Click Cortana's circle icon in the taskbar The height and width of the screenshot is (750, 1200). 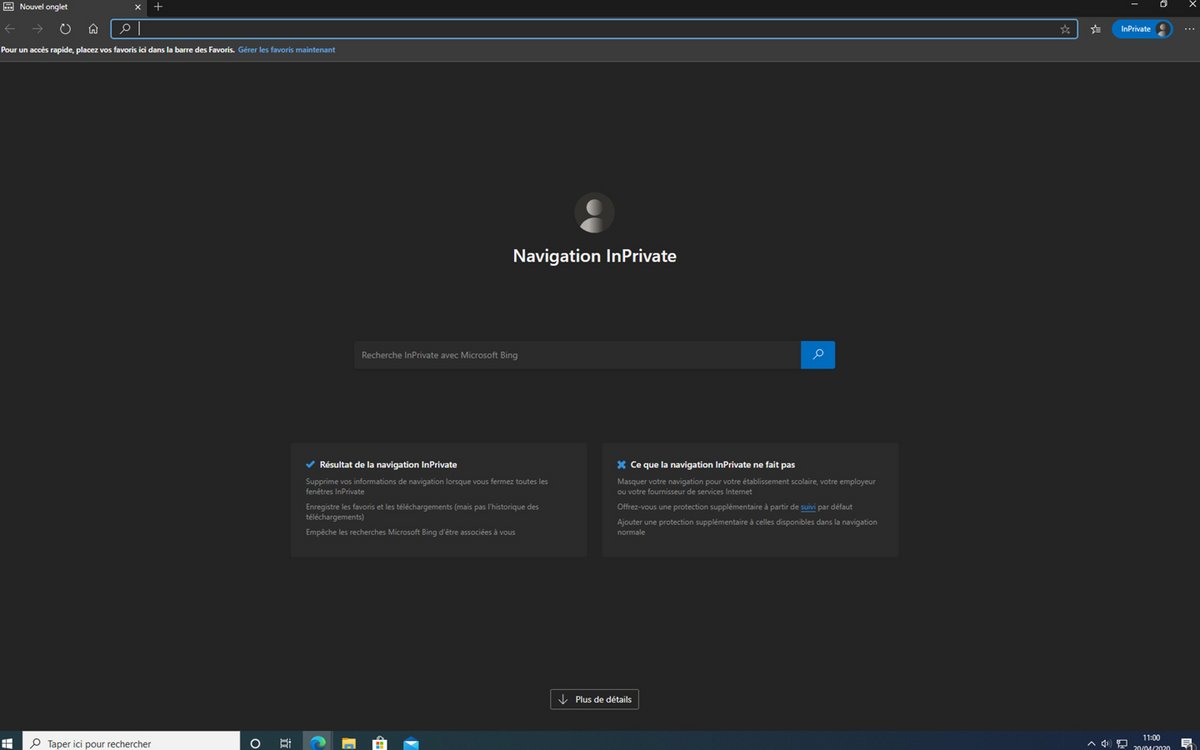[x=254, y=743]
